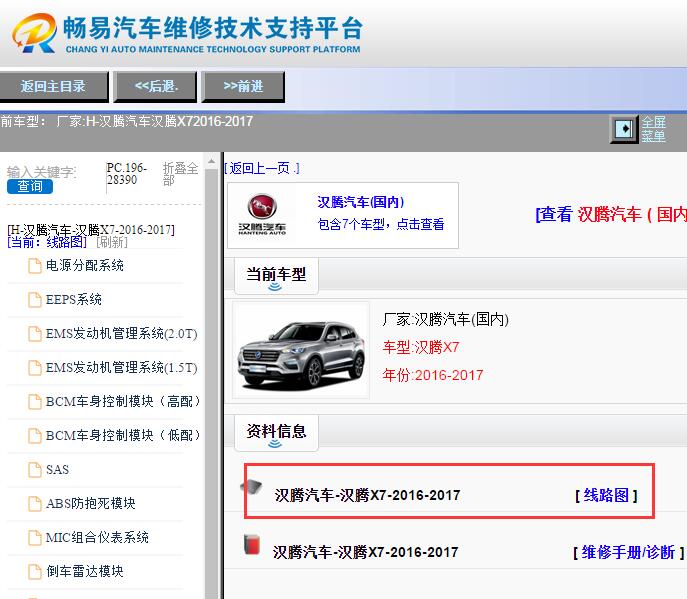687x599 pixels.
Task: Go back with <<后退 button
Action: (x=155, y=86)
